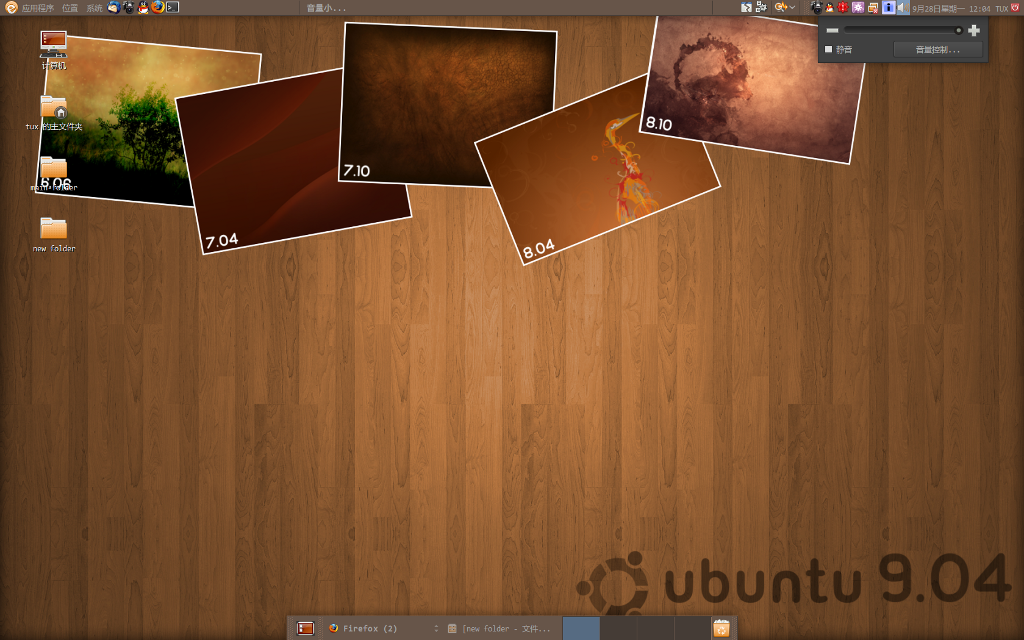Open the 系统 (System) menu
The width and height of the screenshot is (1024, 640).
(94, 8)
